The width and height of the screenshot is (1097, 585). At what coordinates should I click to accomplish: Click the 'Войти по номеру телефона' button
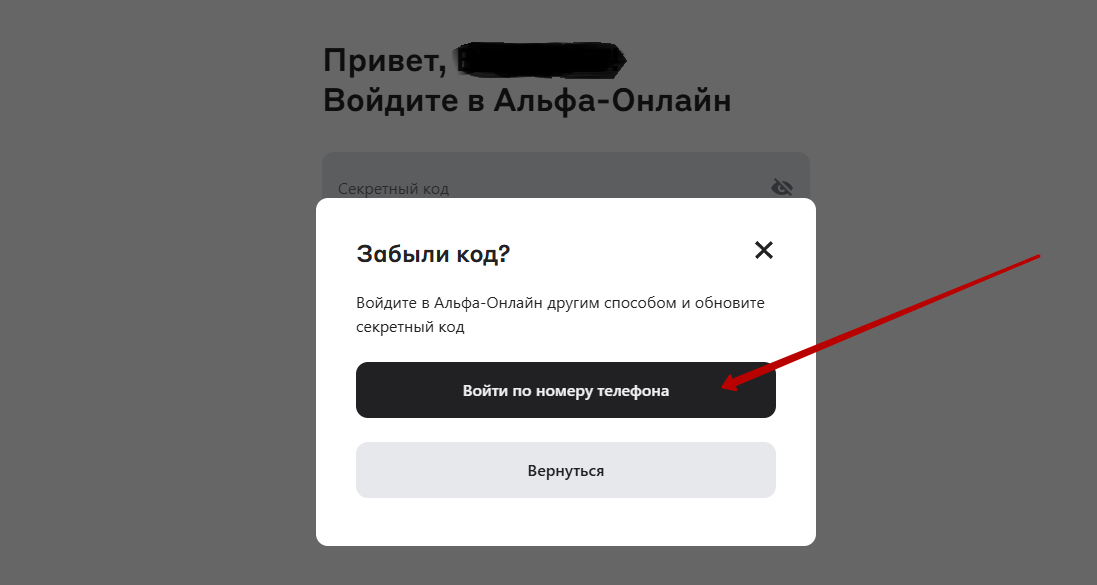(x=565, y=390)
